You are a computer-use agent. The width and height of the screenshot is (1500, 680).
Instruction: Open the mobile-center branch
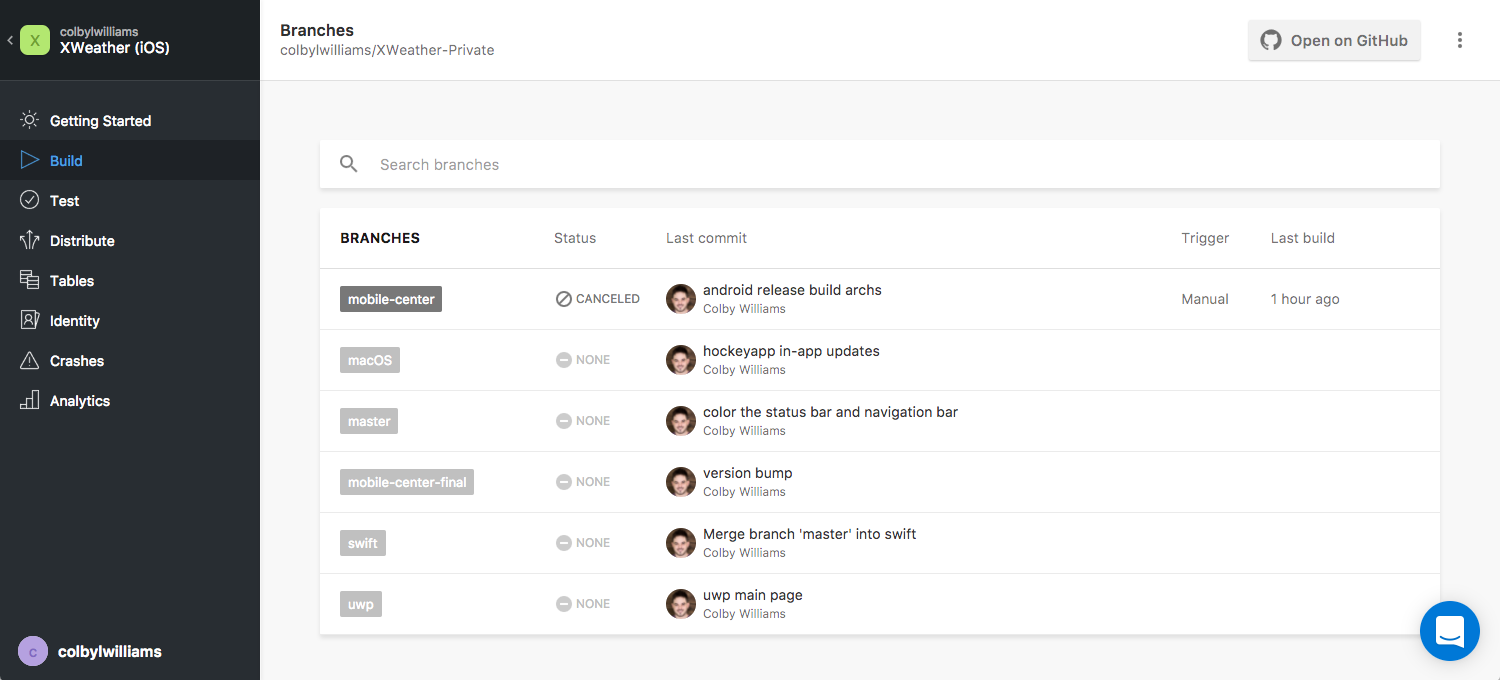391,299
